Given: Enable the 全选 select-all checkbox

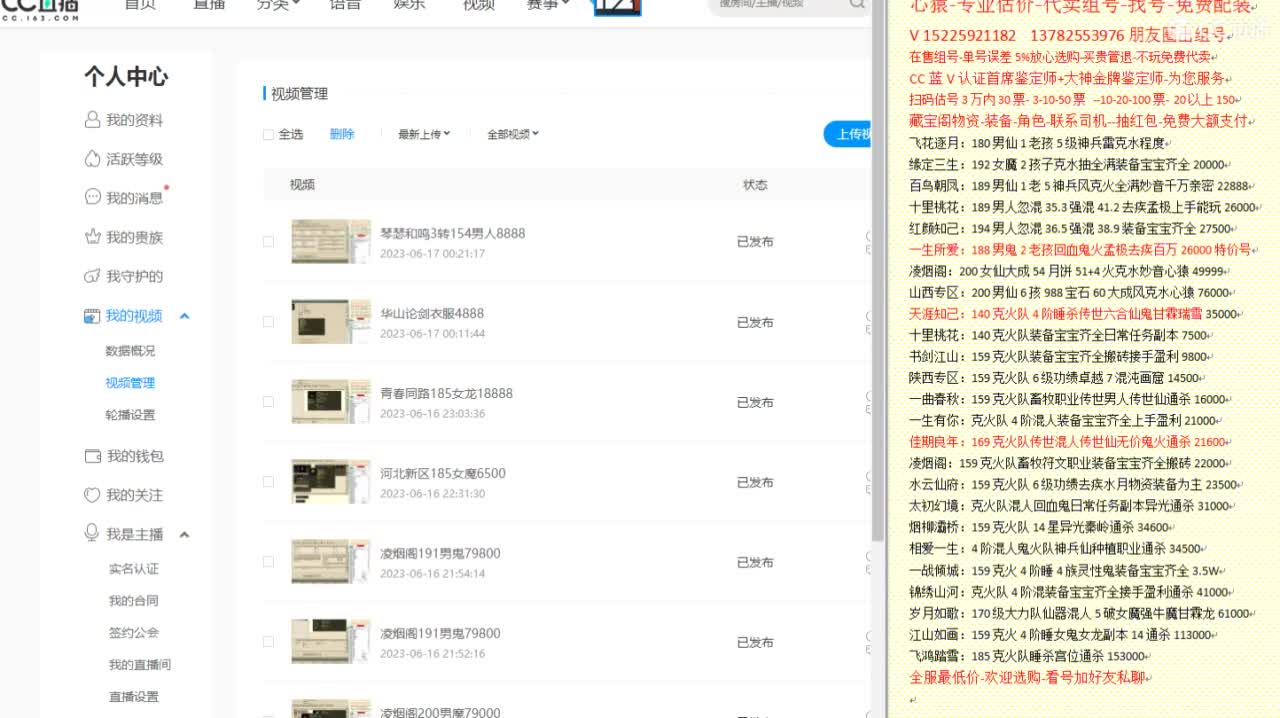Looking at the screenshot, I should click(x=268, y=134).
